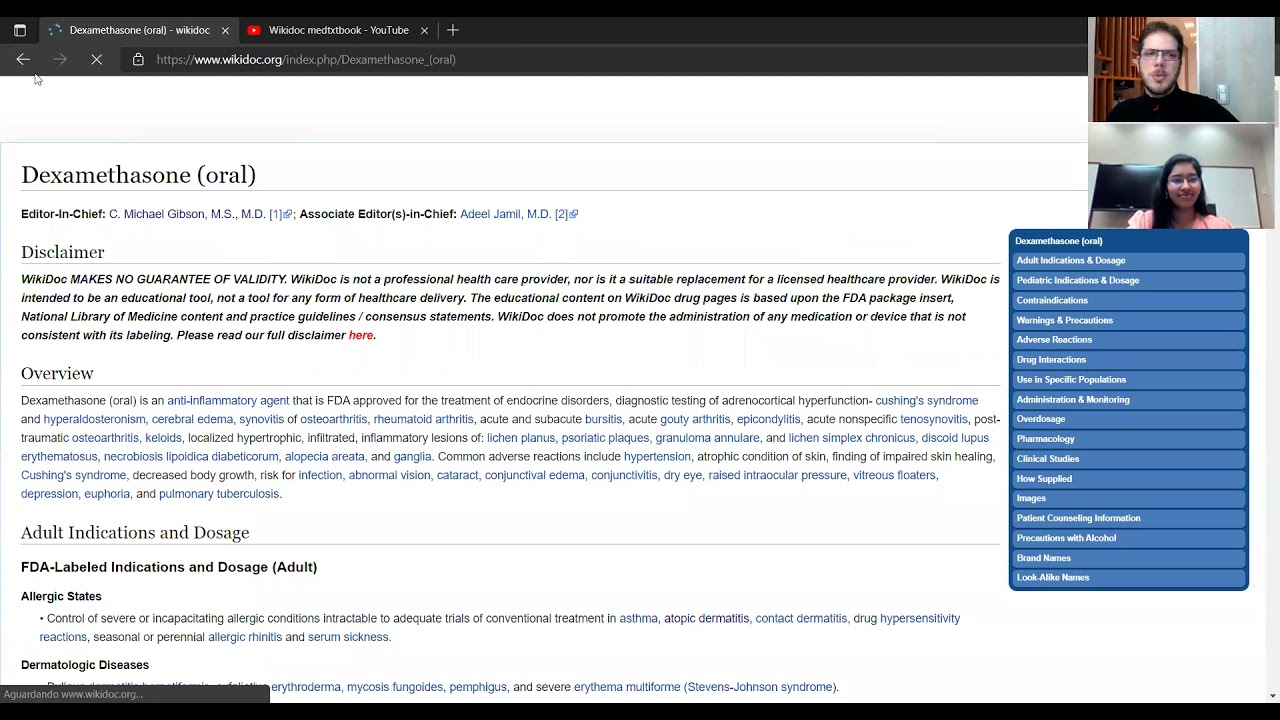Jump to Drug Interactions in sidebar
Screen dimensions: 1280x720
(x=1128, y=360)
